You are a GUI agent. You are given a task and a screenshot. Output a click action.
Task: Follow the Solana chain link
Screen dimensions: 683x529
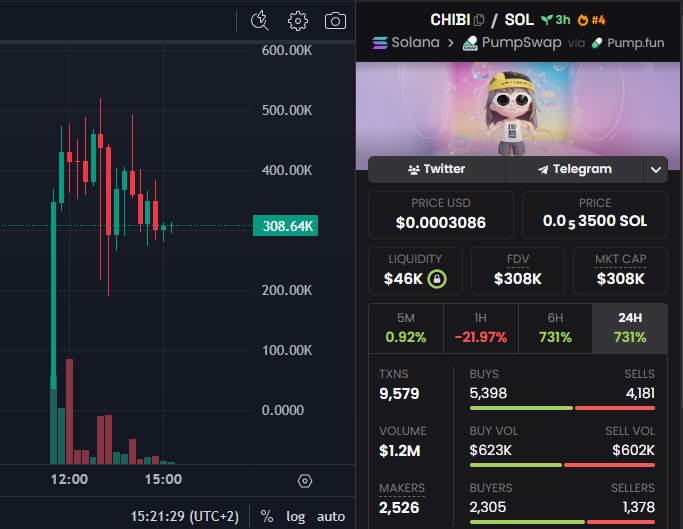coord(406,43)
